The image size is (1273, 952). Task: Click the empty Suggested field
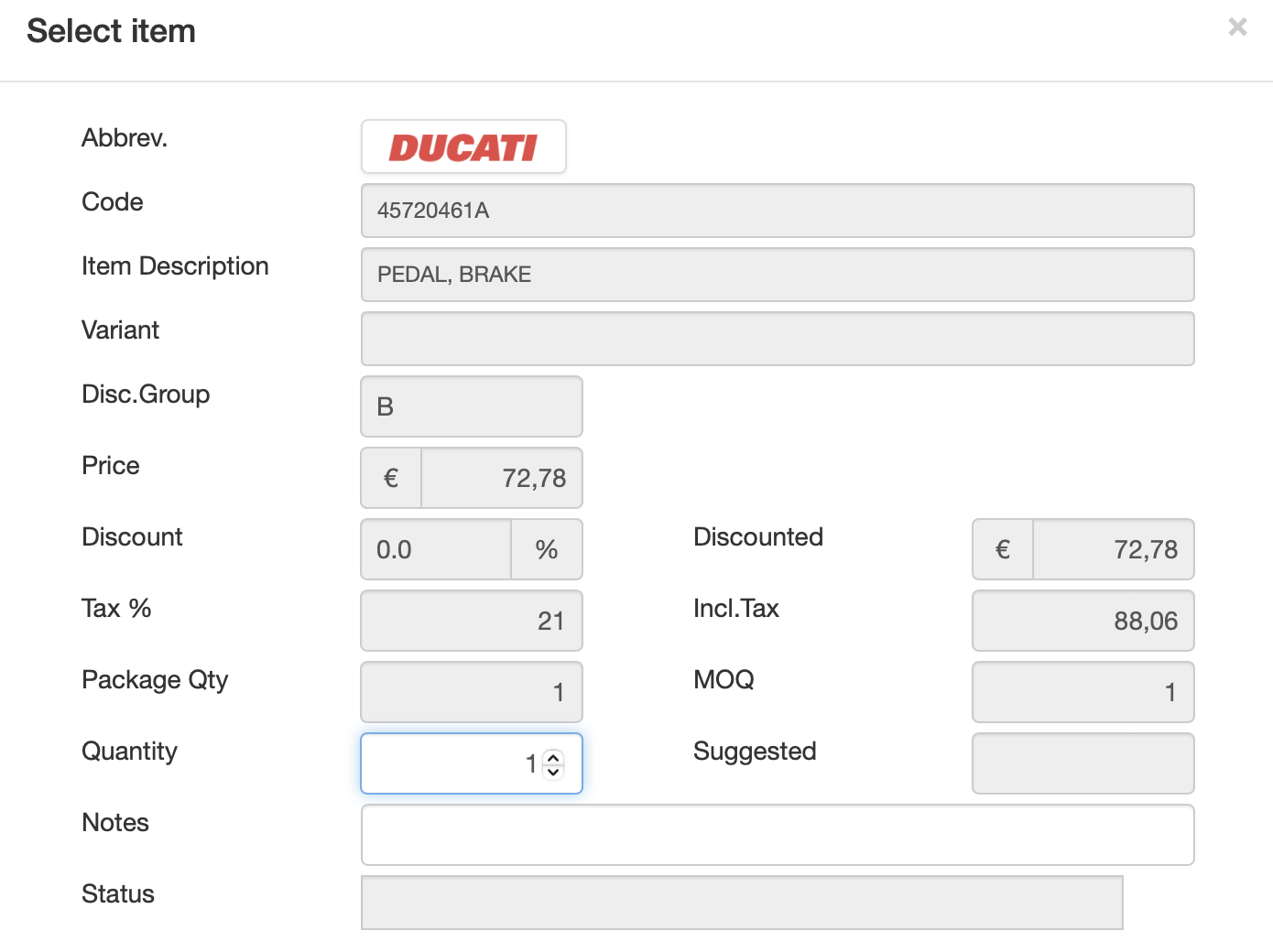[1083, 763]
